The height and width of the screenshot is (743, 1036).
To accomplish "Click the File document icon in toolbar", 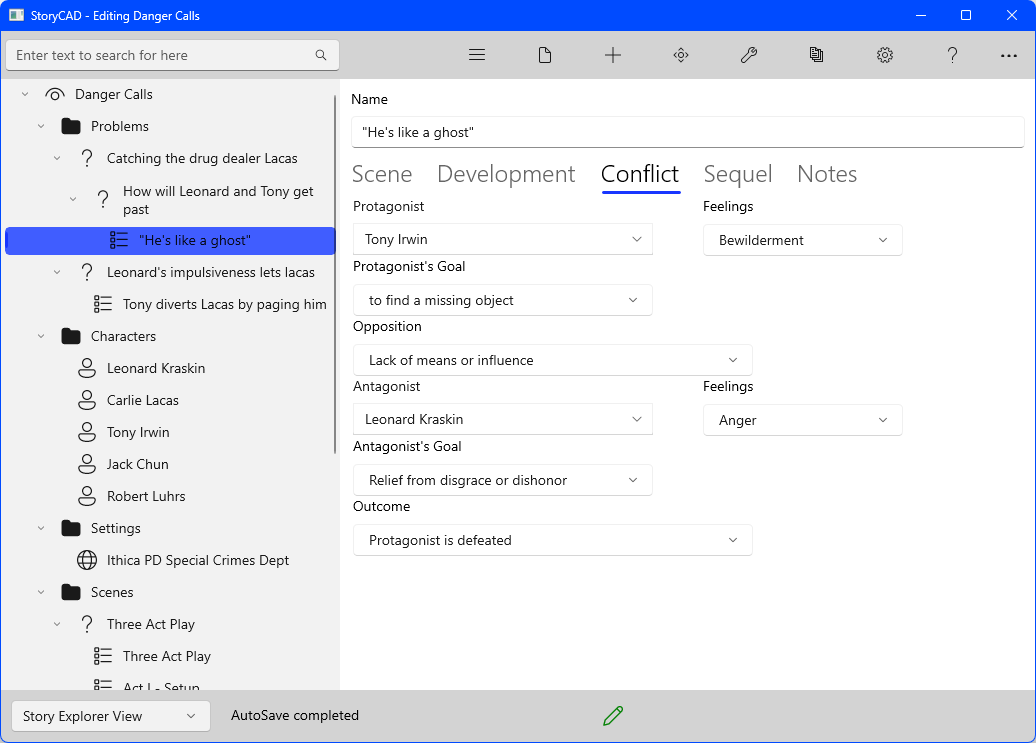I will coord(545,55).
